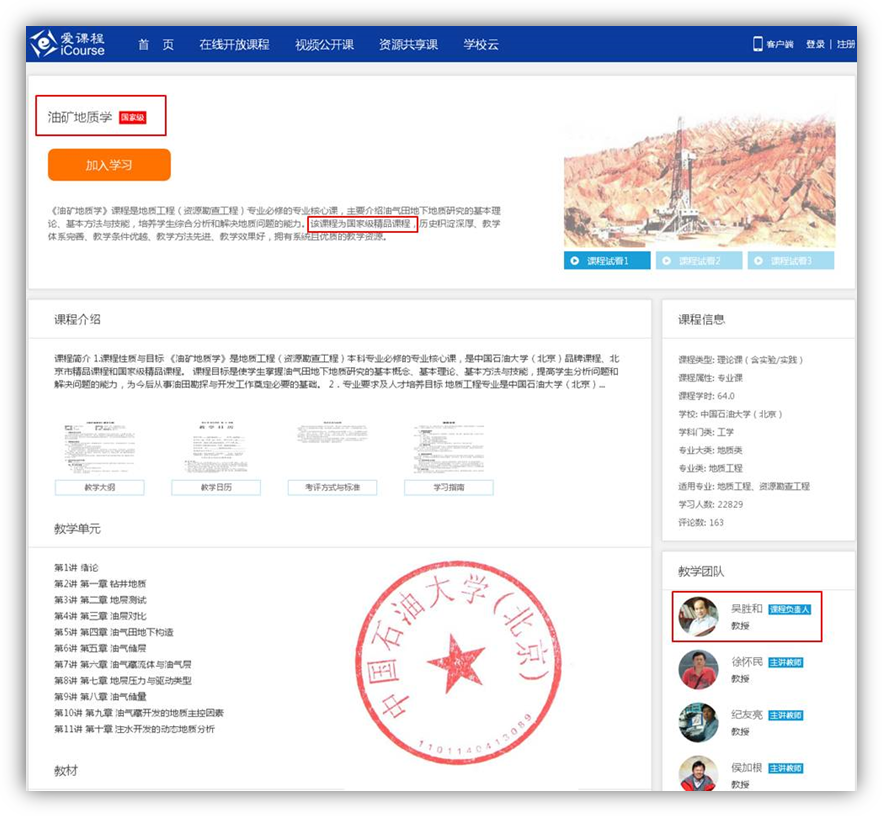Click the orange 加入学习 button
882x816 pixels.
[109, 165]
